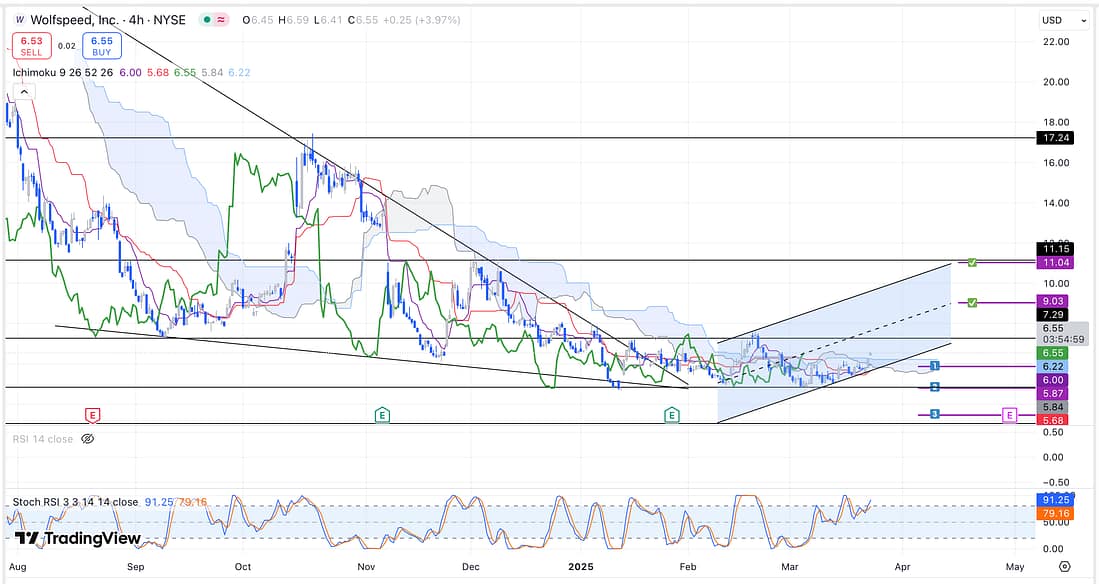Click the order marker labeled 1 at 6.22

[934, 367]
